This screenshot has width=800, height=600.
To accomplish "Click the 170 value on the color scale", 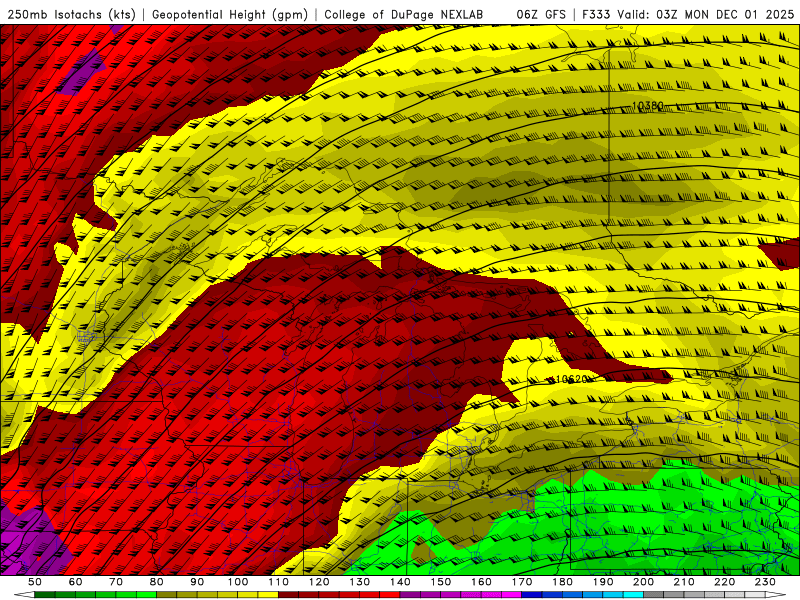I will pyautogui.click(x=522, y=582).
